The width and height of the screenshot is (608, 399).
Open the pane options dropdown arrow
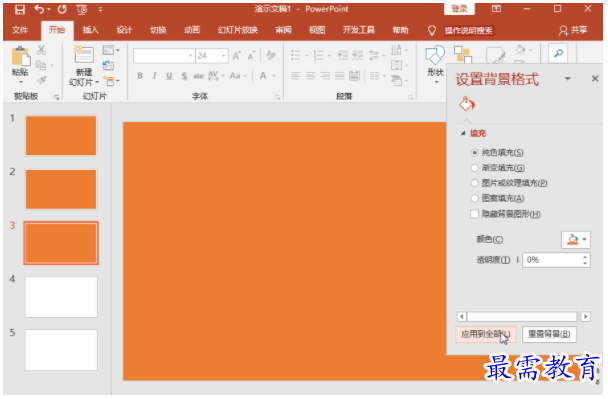[x=568, y=79]
